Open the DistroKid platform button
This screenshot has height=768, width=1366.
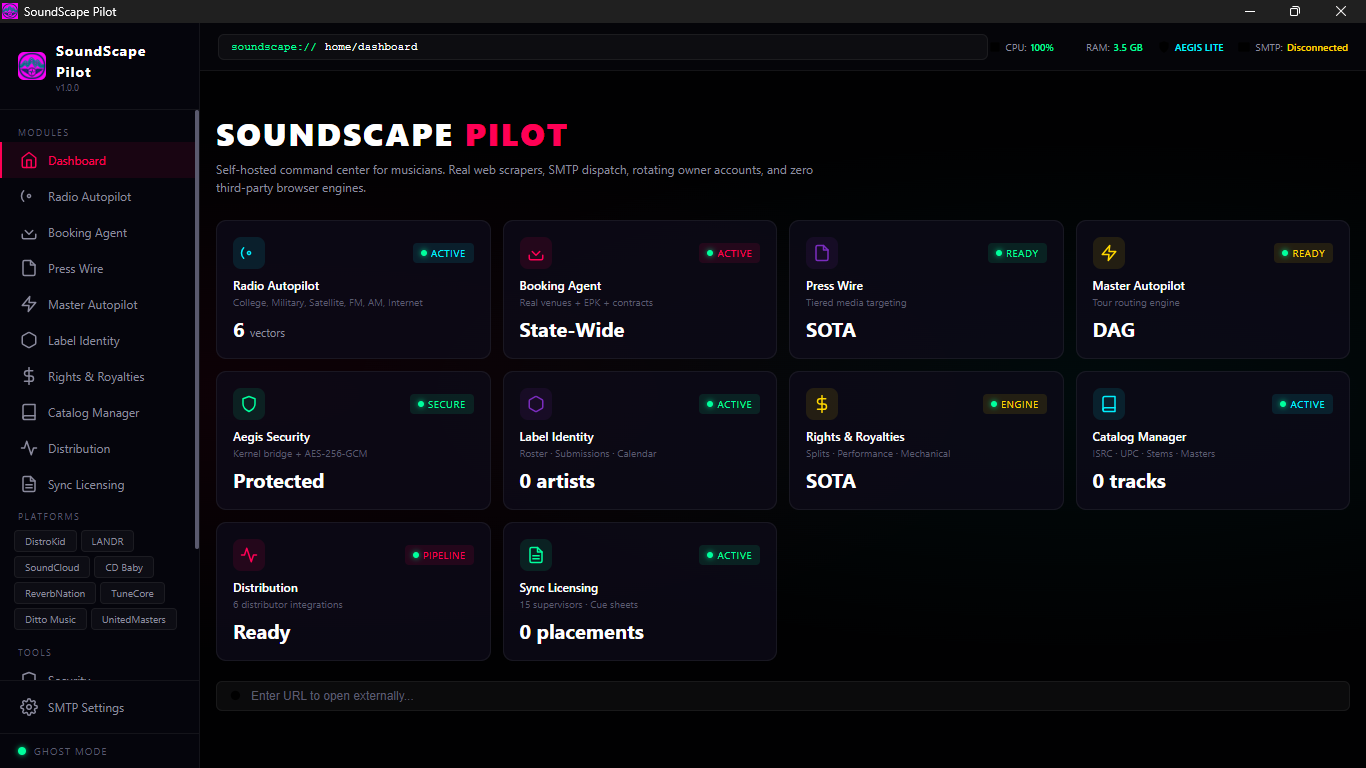tap(45, 541)
